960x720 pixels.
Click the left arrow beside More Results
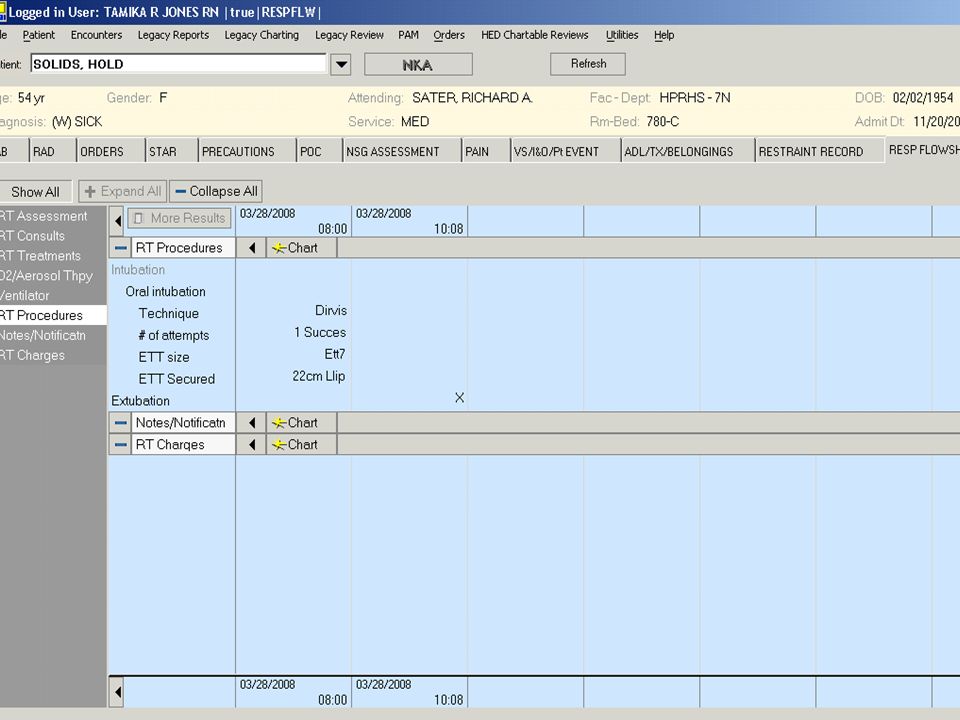pyautogui.click(x=118, y=220)
